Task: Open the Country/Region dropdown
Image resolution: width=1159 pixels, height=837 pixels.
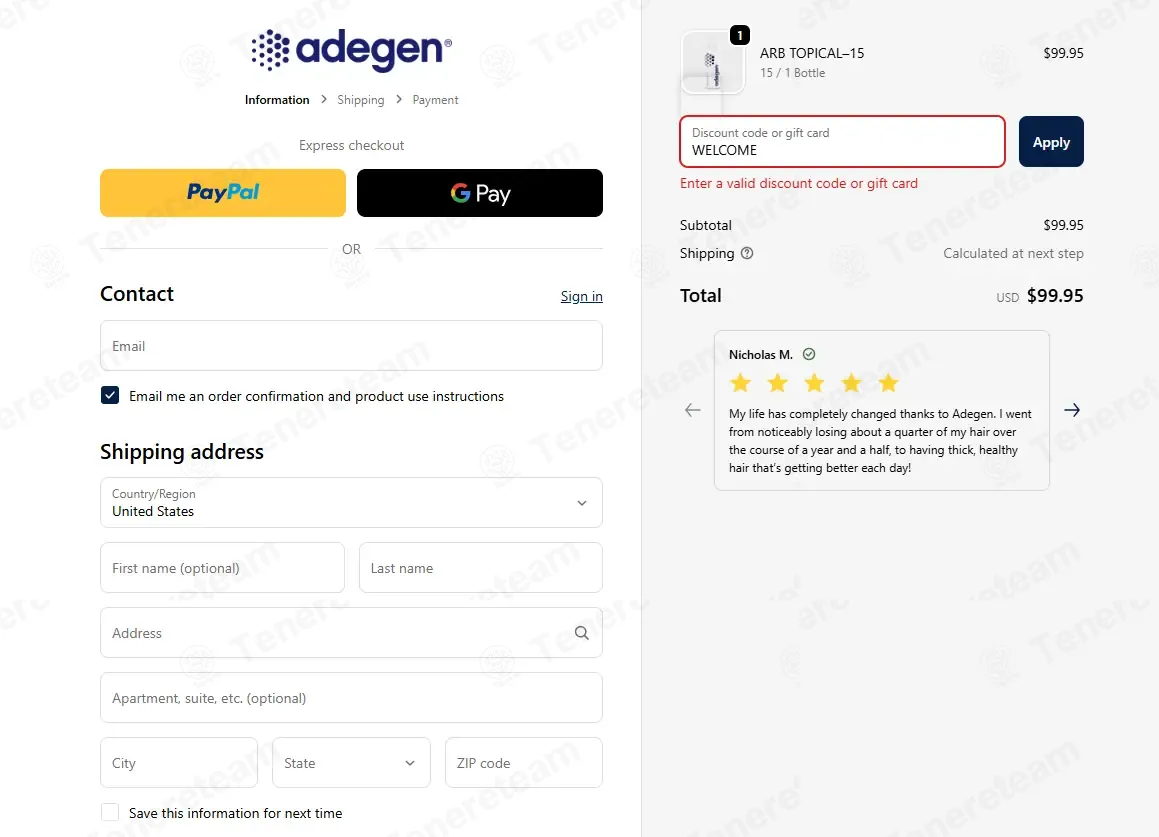Action: tap(351, 503)
